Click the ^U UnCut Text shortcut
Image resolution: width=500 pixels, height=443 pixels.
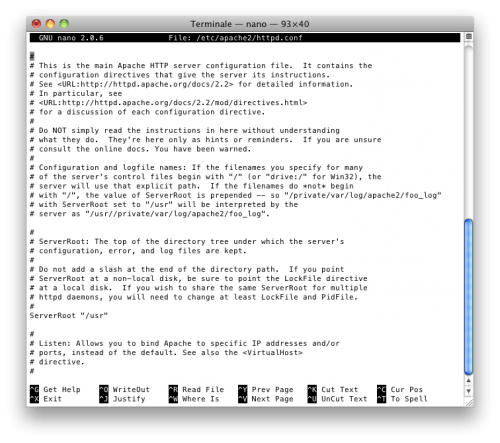(x=337, y=399)
